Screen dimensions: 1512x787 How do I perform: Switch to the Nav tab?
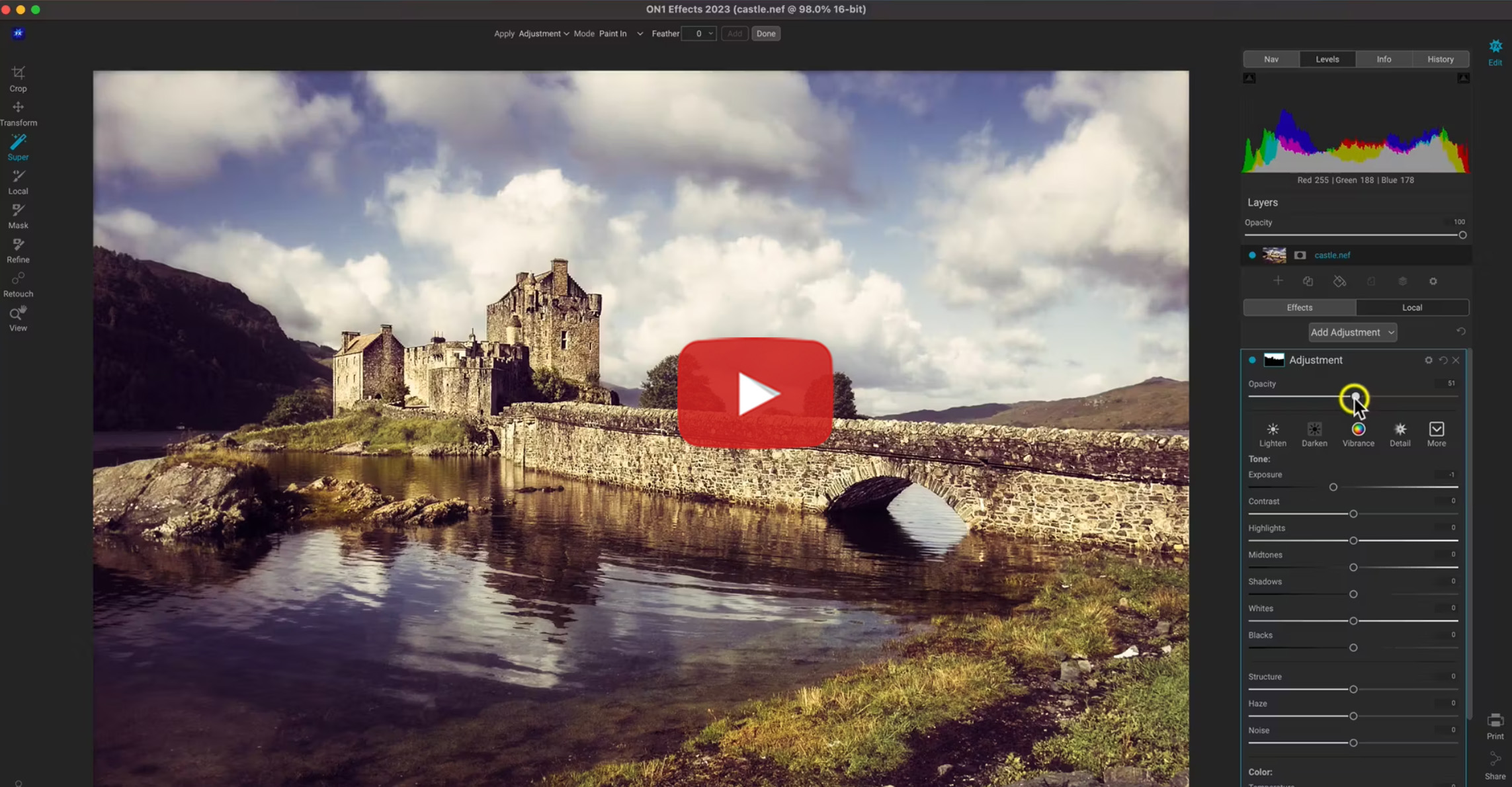pos(1271,60)
